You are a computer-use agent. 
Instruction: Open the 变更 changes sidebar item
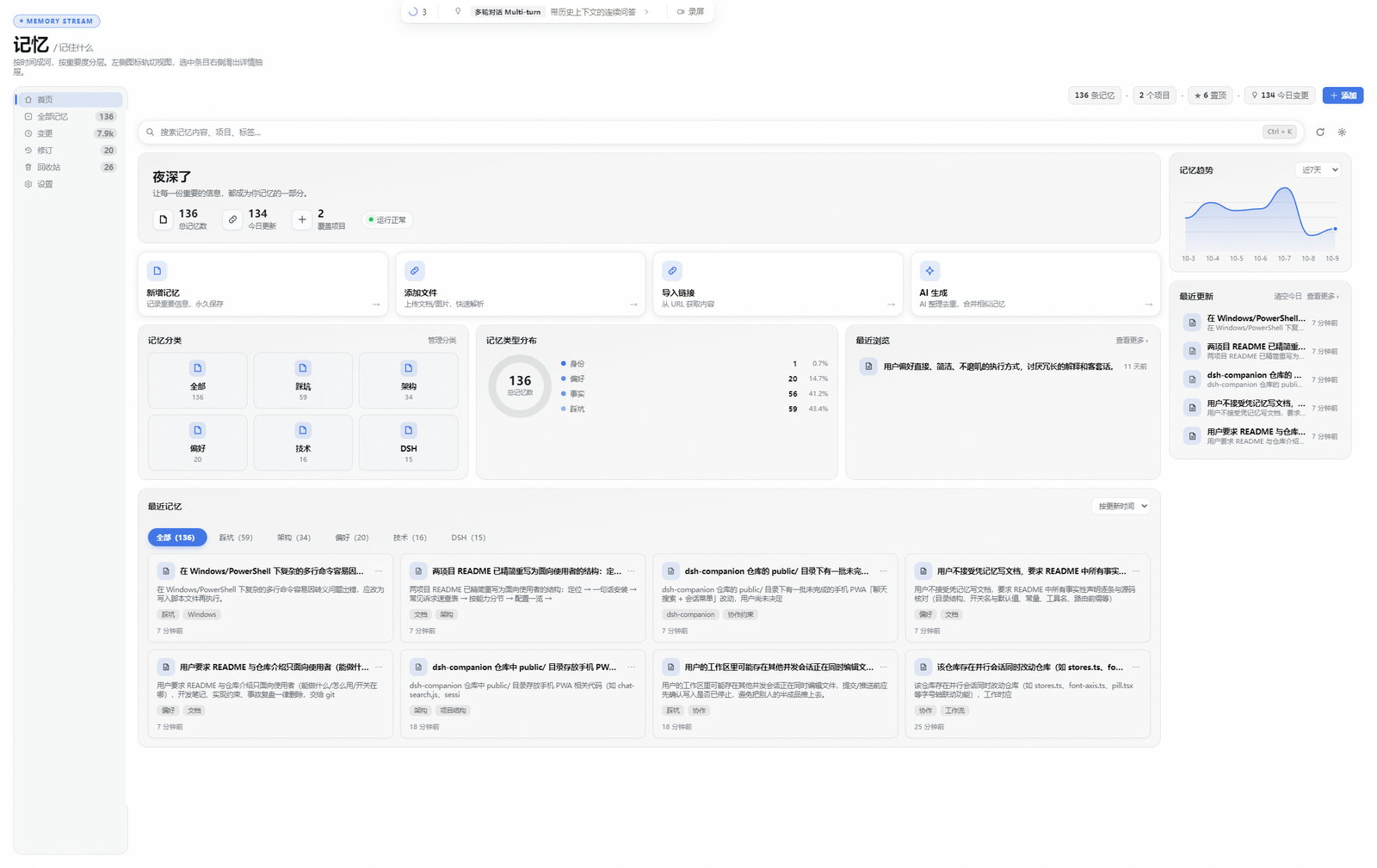click(x=69, y=133)
